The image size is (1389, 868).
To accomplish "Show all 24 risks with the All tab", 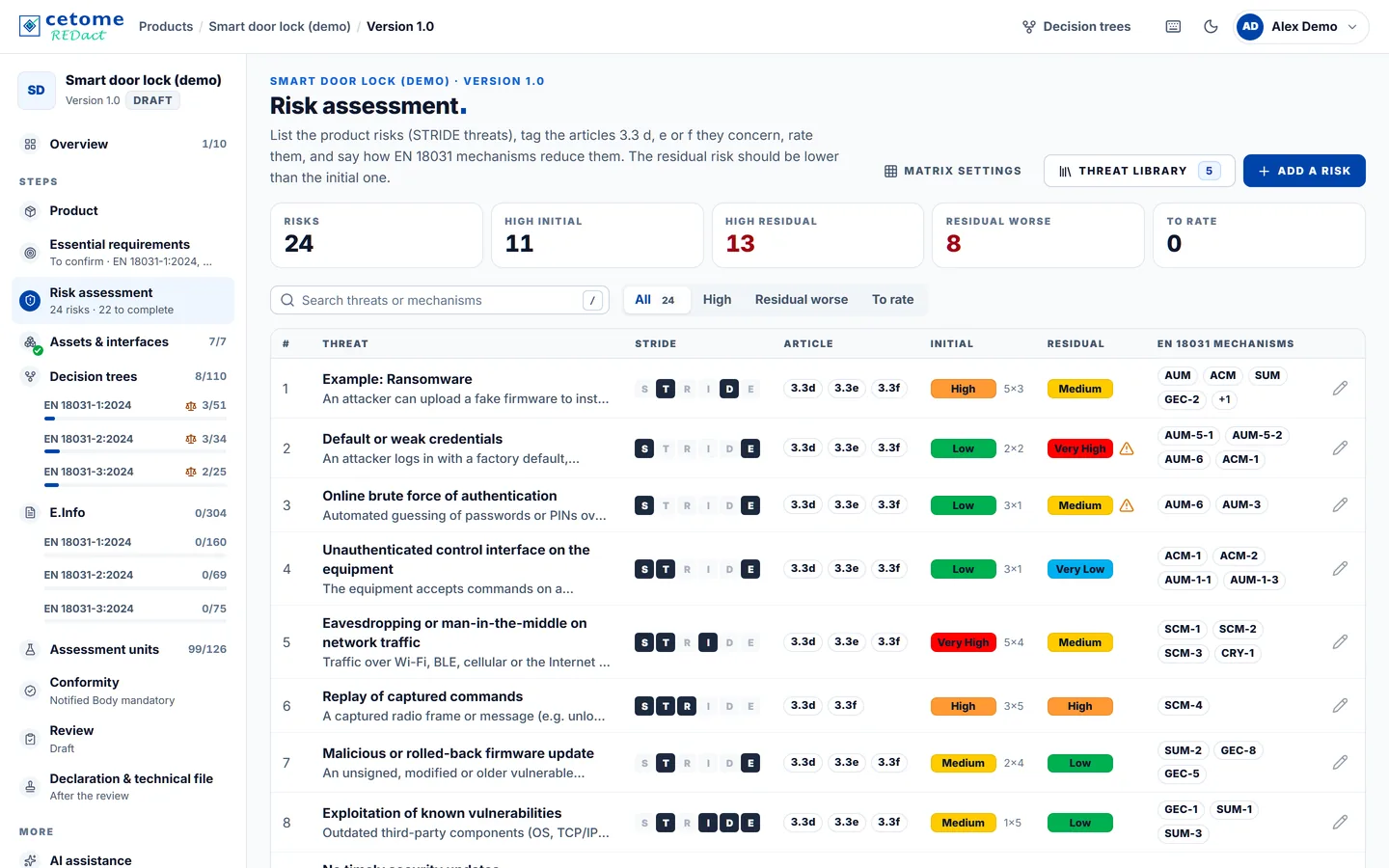I will pos(655,300).
